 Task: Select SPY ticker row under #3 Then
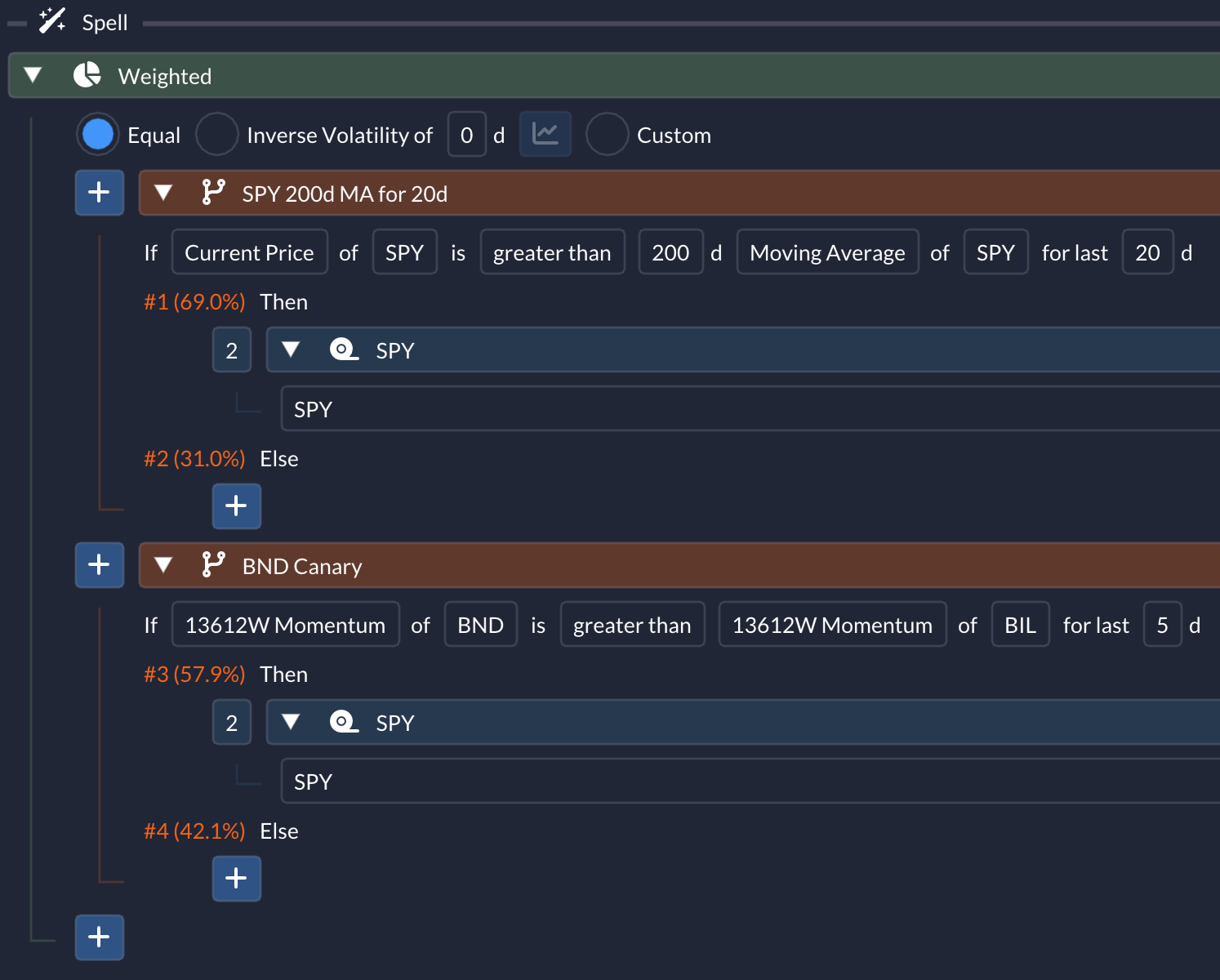click(750, 781)
